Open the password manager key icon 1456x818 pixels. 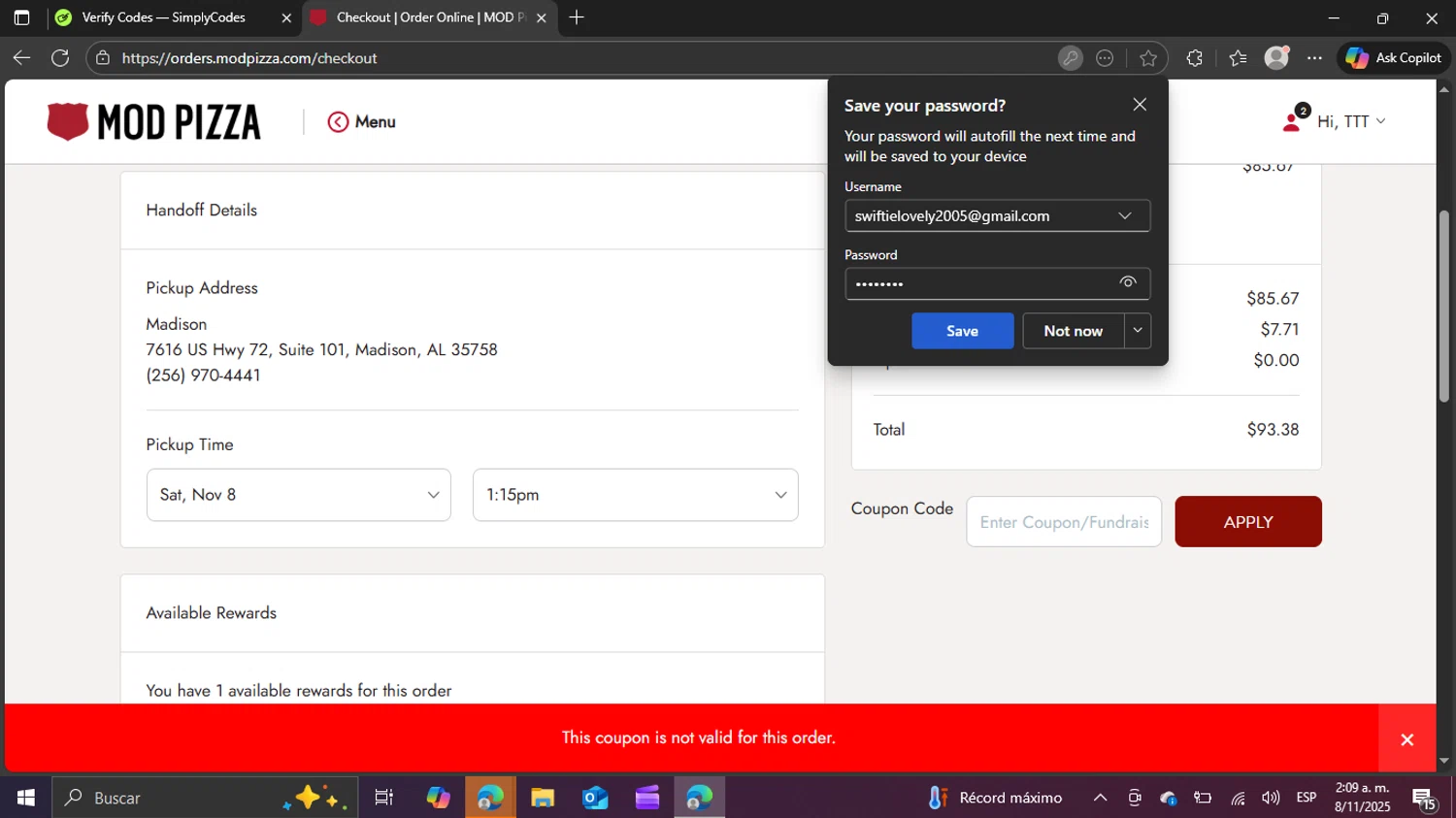(1070, 58)
